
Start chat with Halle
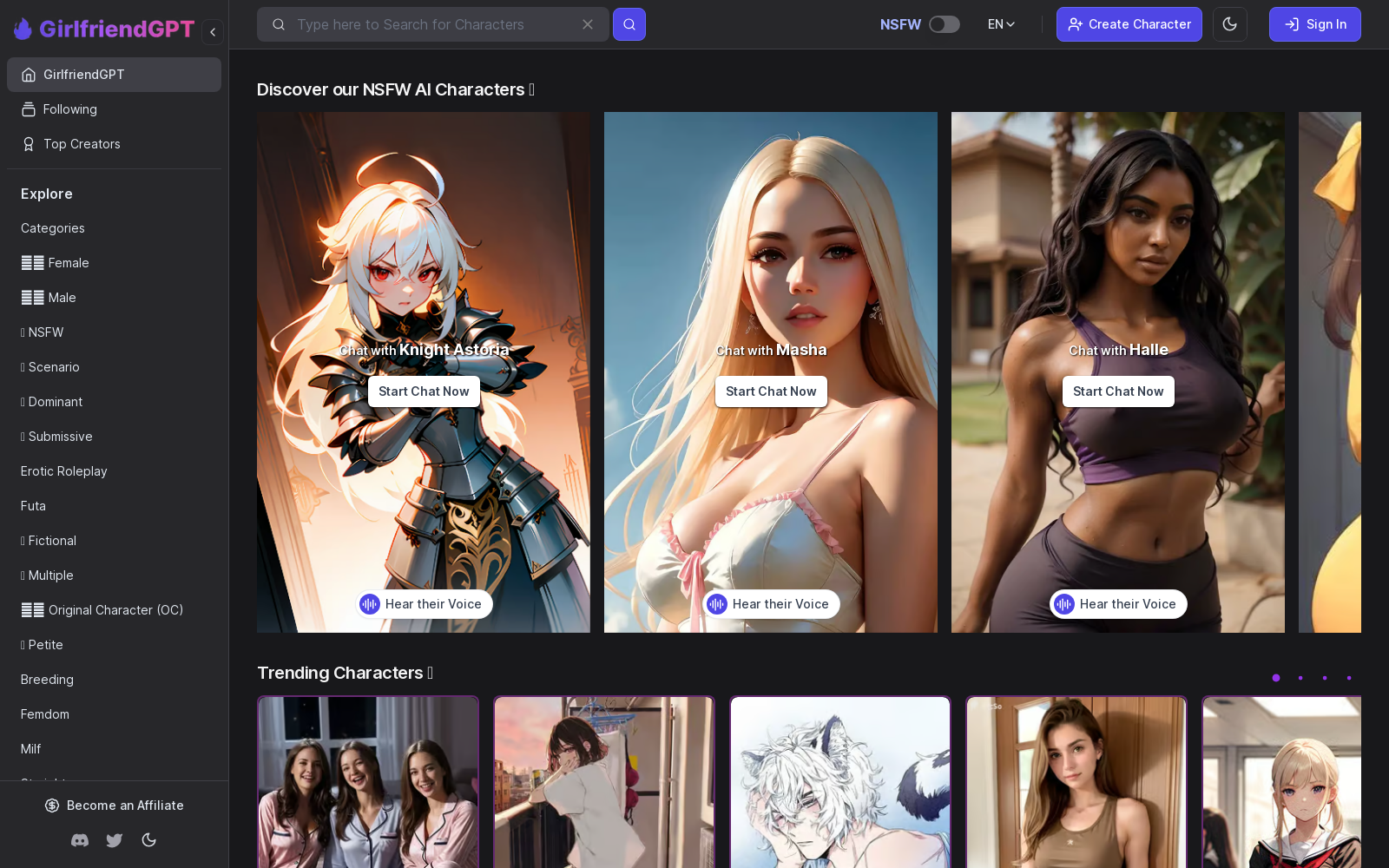click(x=1118, y=391)
